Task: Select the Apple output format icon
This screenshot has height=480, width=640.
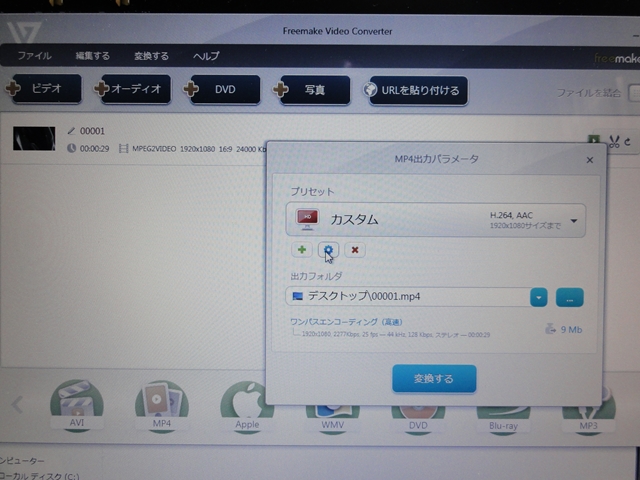Action: [247, 407]
